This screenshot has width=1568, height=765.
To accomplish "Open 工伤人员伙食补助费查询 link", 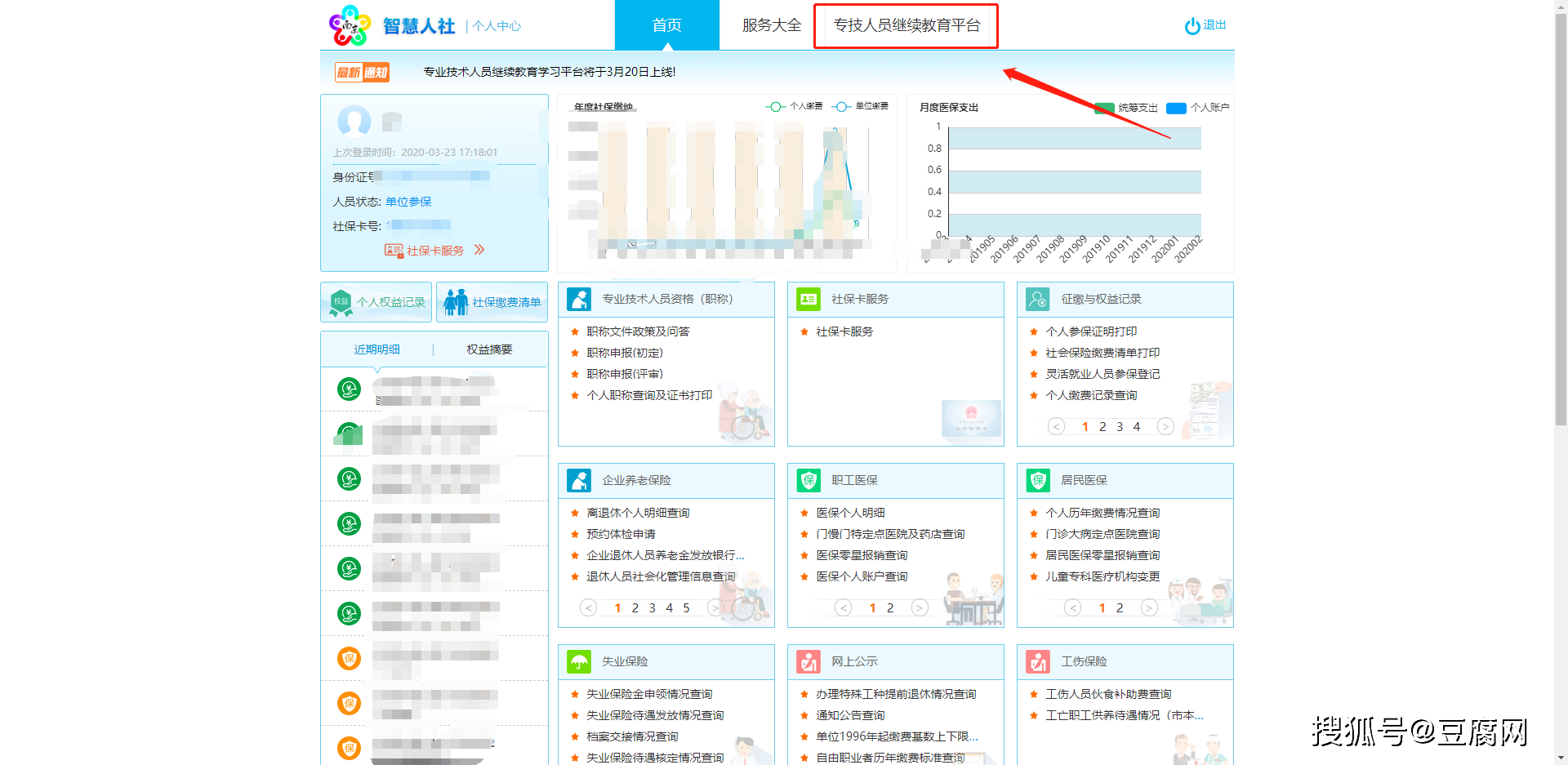I will [1108, 694].
